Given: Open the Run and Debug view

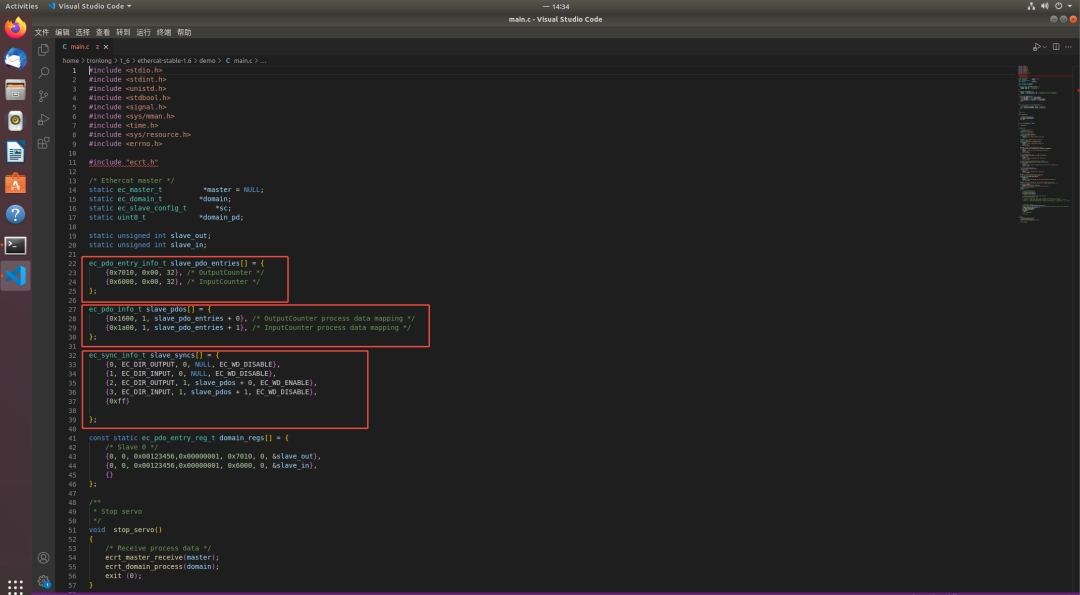Looking at the screenshot, I should [x=43, y=120].
